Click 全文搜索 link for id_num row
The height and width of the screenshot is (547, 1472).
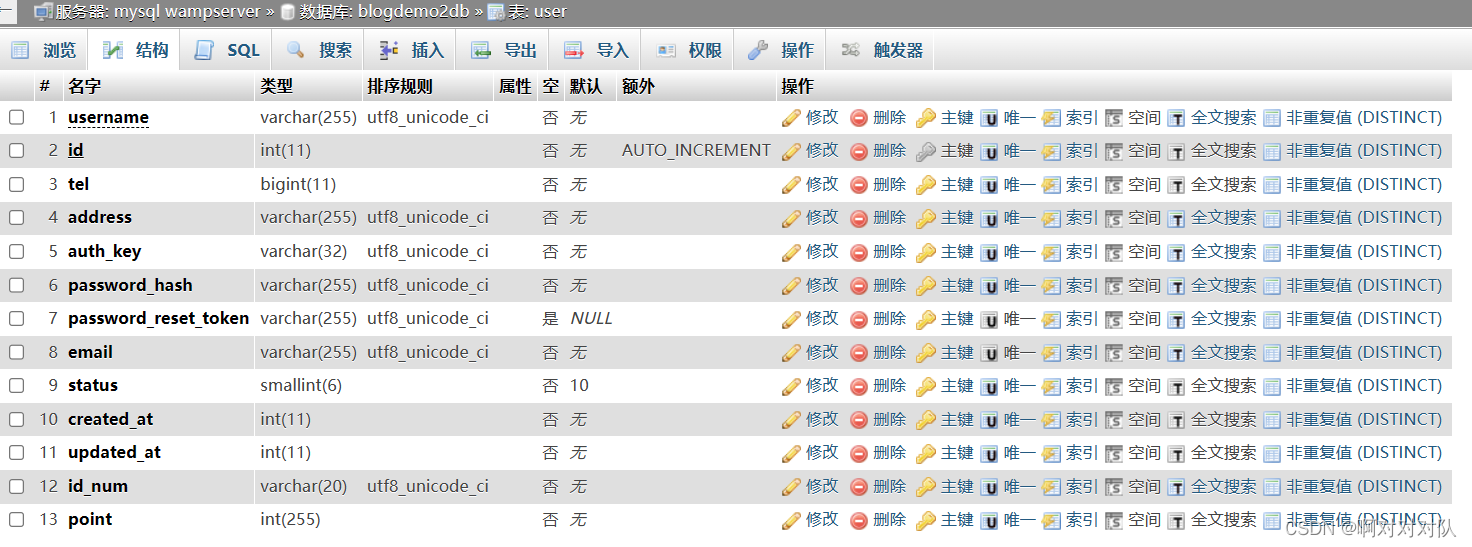coord(1224,486)
